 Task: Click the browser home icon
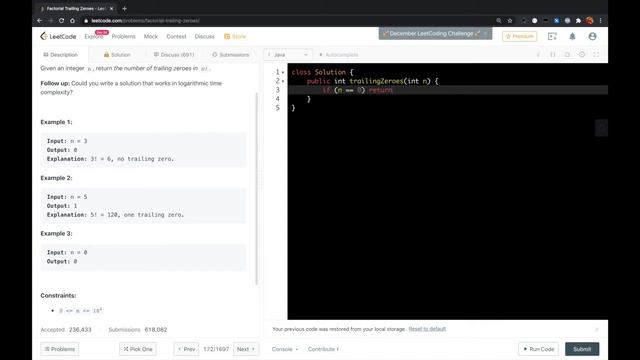click(72, 20)
